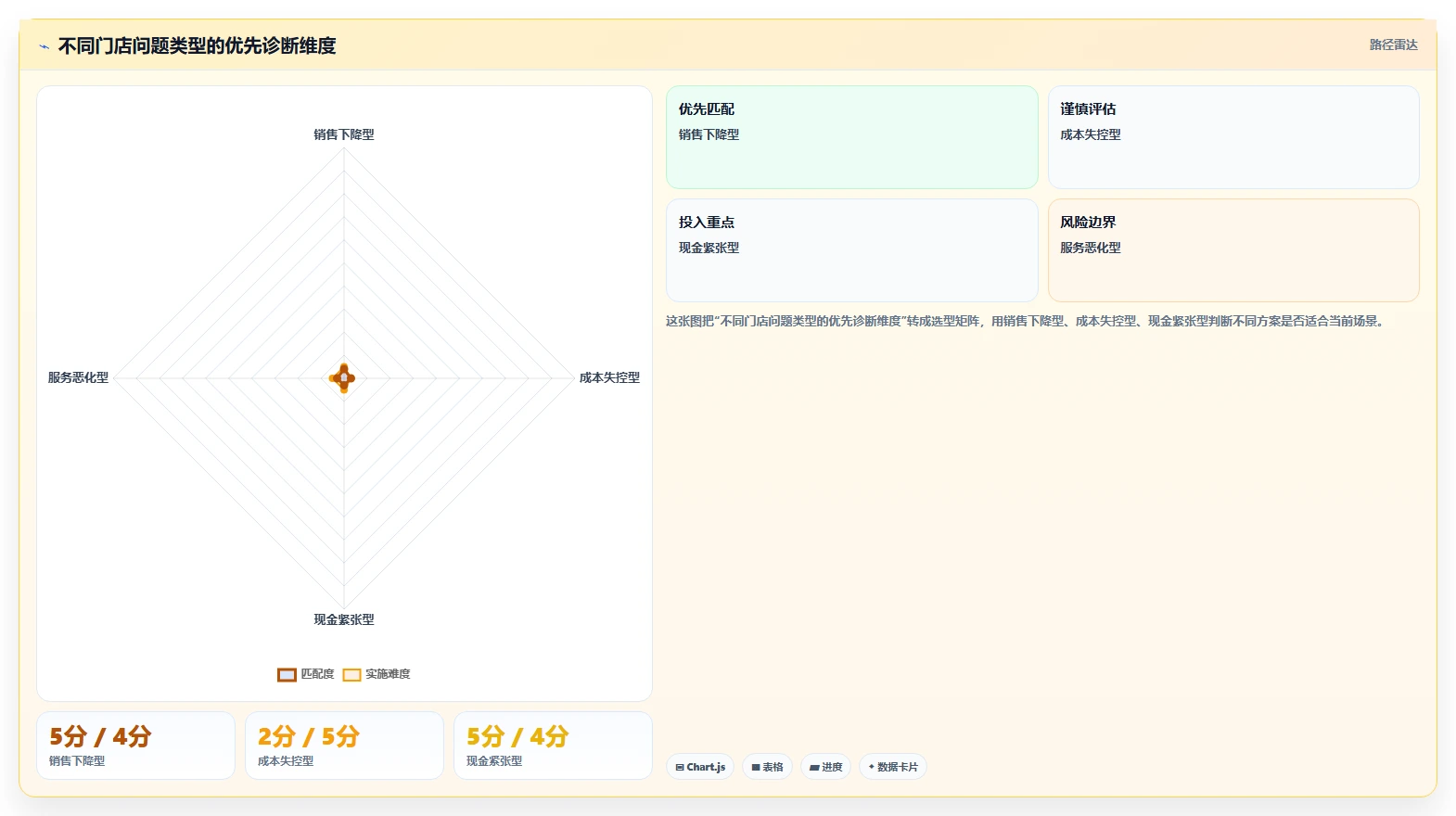Open the 优先匹配 card

[x=851, y=137]
